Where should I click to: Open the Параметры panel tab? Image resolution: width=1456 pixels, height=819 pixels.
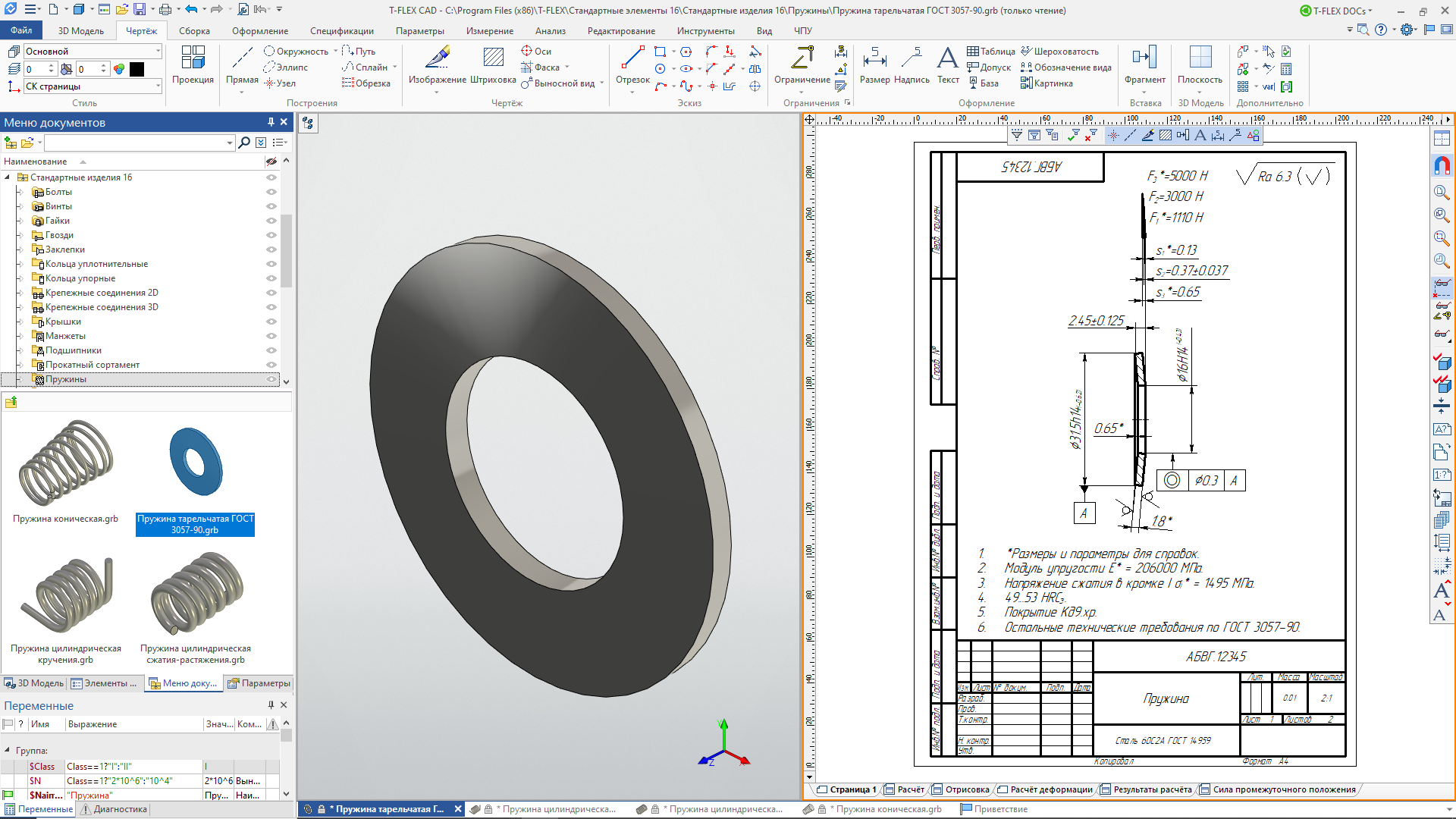pos(259,683)
